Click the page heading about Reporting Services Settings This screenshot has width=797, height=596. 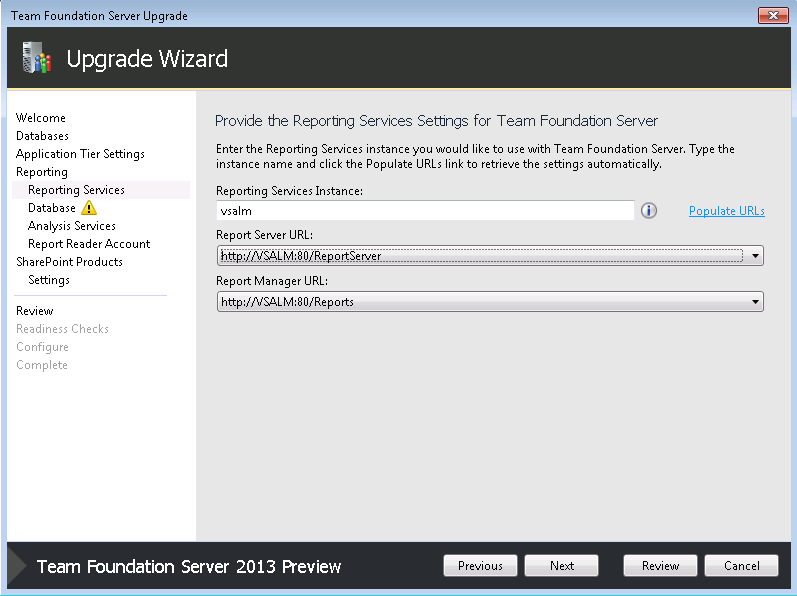coord(436,121)
